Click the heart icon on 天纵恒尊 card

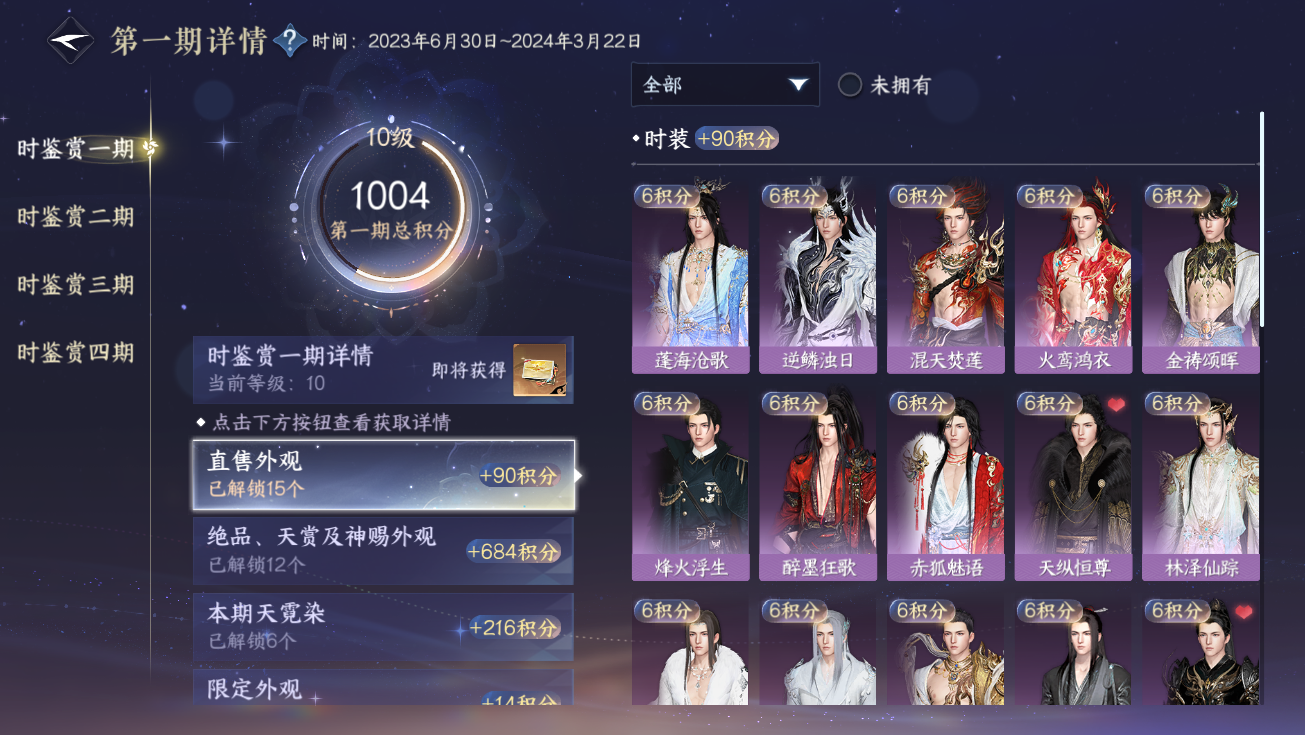1116,405
